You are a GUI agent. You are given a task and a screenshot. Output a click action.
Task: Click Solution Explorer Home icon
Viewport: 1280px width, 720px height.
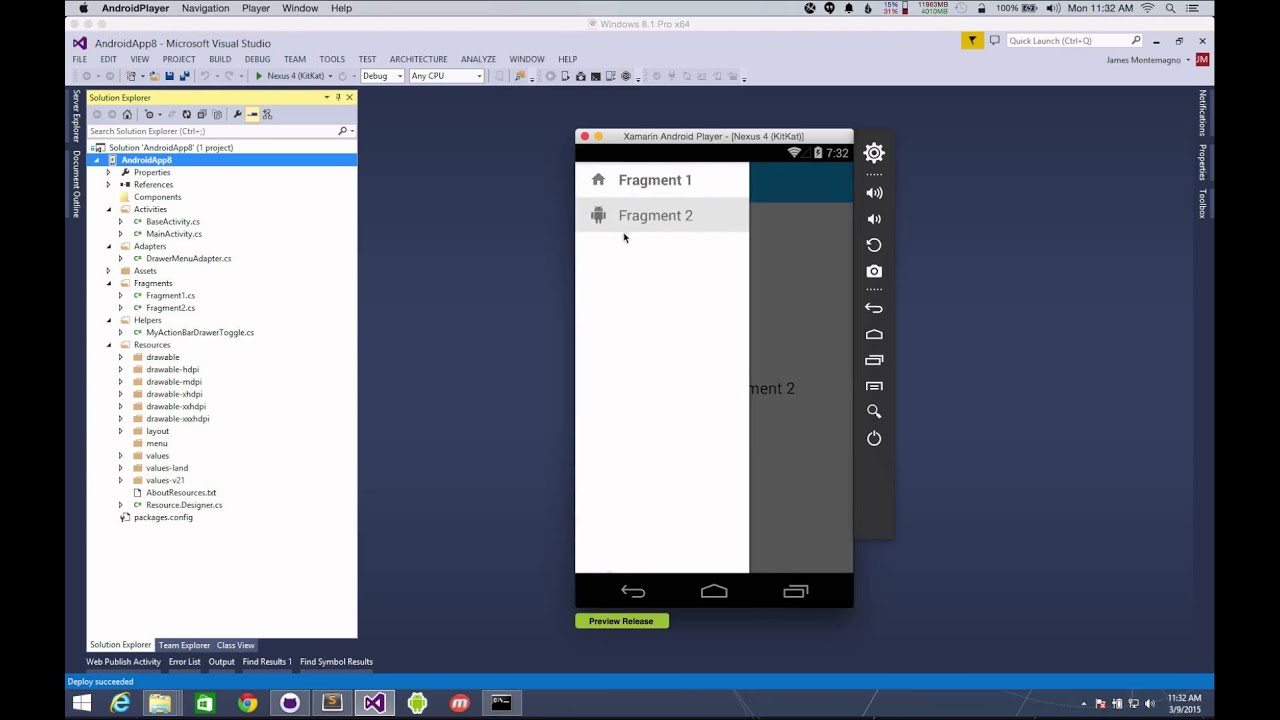click(x=127, y=114)
